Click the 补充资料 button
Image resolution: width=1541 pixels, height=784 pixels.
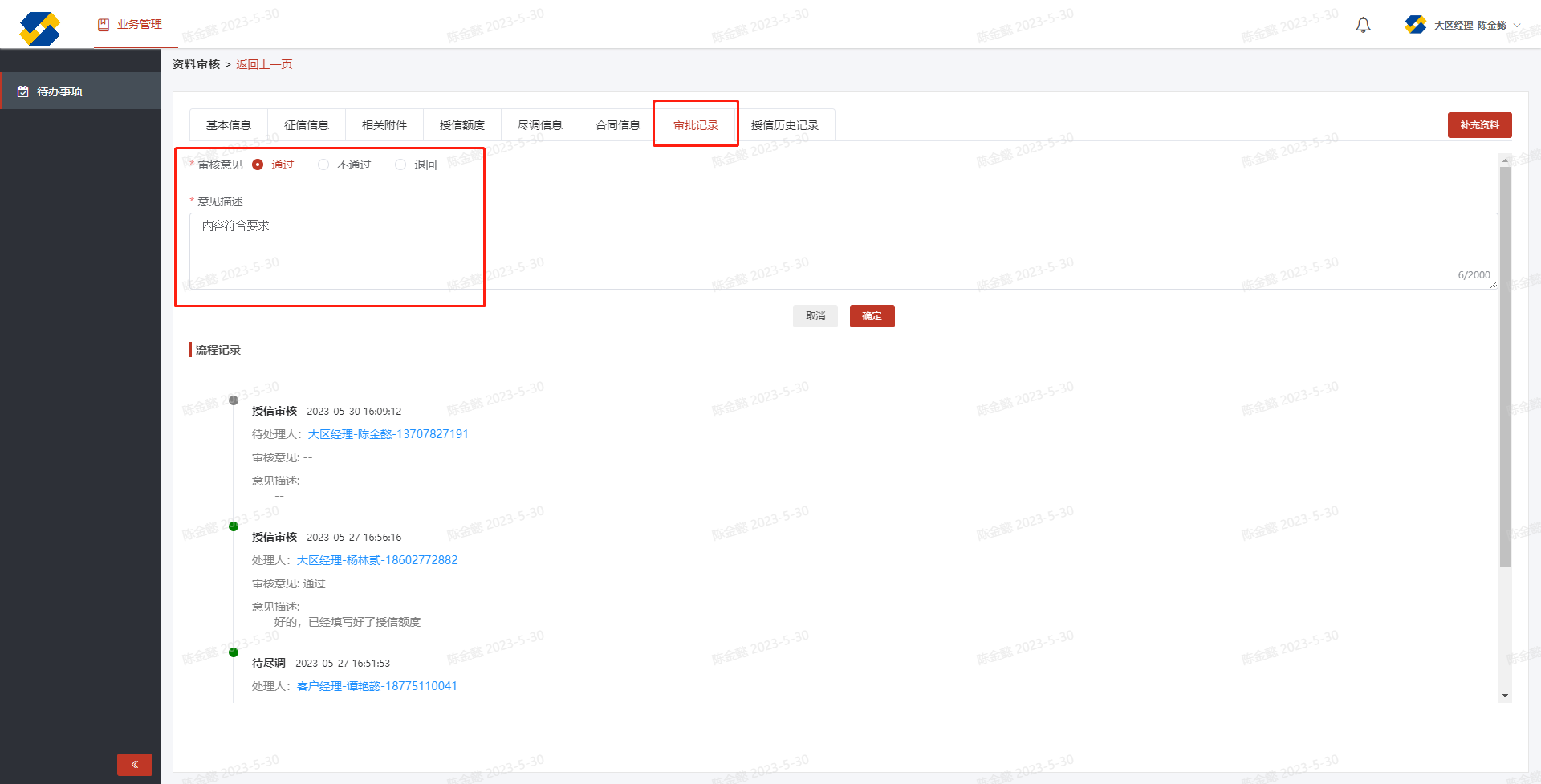[1479, 125]
